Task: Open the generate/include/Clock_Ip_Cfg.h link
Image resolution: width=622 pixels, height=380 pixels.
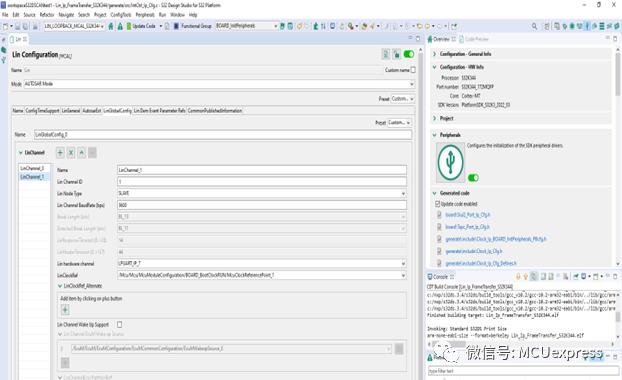Action: coord(474,251)
